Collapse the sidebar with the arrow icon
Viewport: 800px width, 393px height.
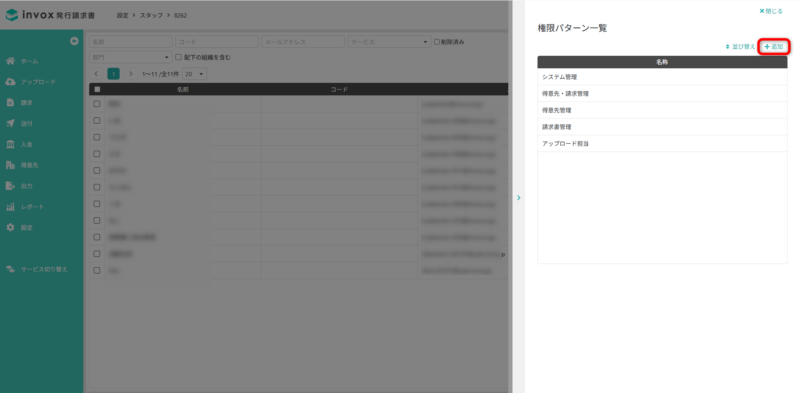point(74,41)
